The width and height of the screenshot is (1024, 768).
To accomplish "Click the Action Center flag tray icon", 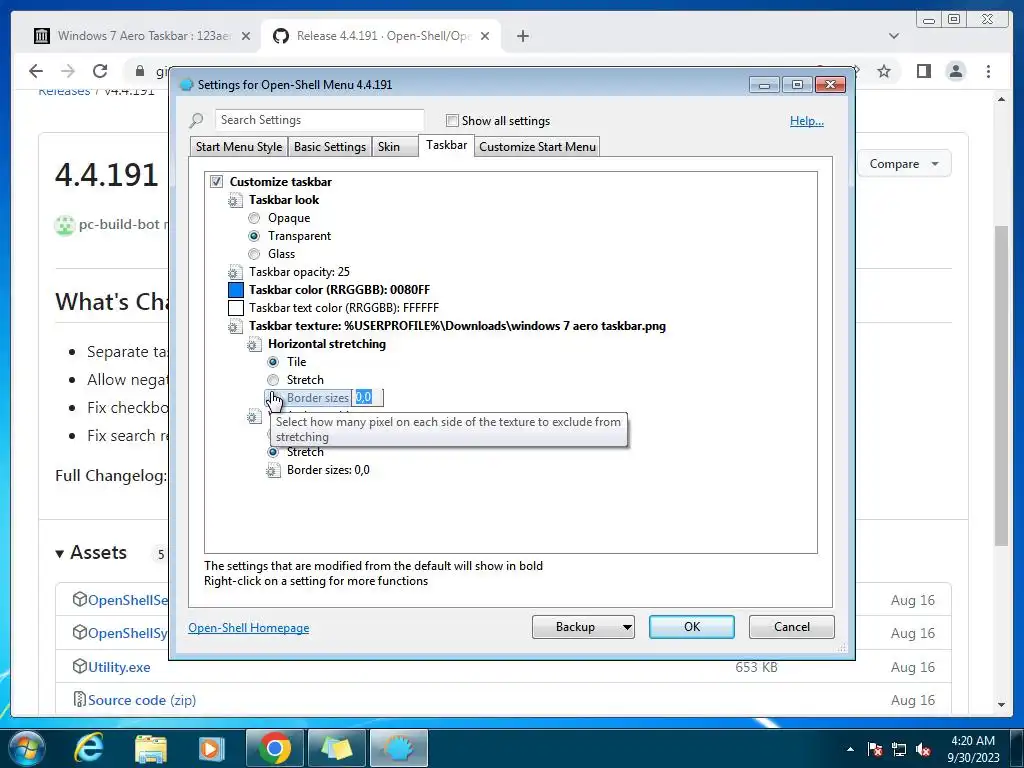I will point(874,749).
